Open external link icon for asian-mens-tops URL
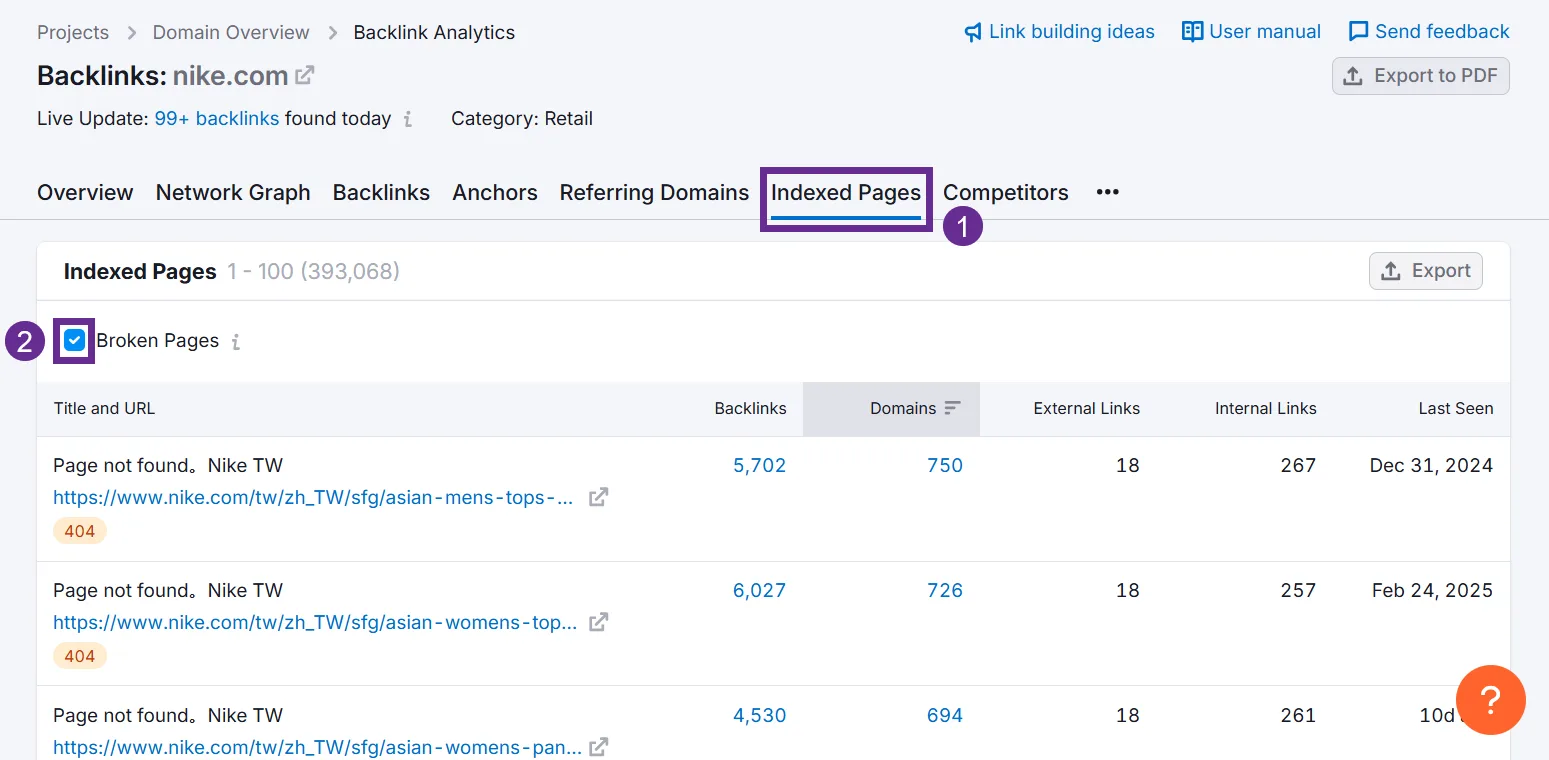1549x760 pixels. (x=598, y=497)
